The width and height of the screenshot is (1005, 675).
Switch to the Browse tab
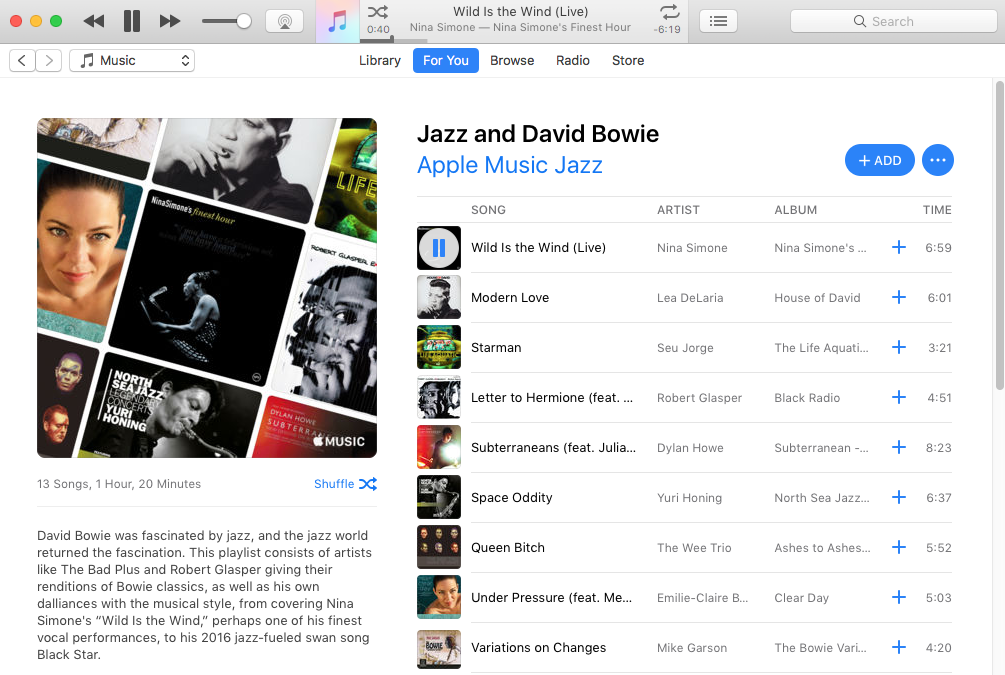(512, 61)
